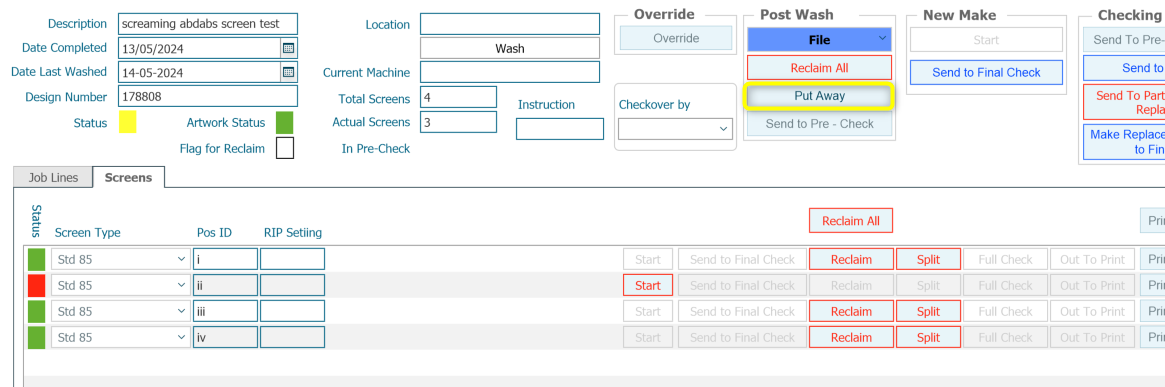Select the Screens tab
The height and width of the screenshot is (387, 1165).
click(x=129, y=178)
